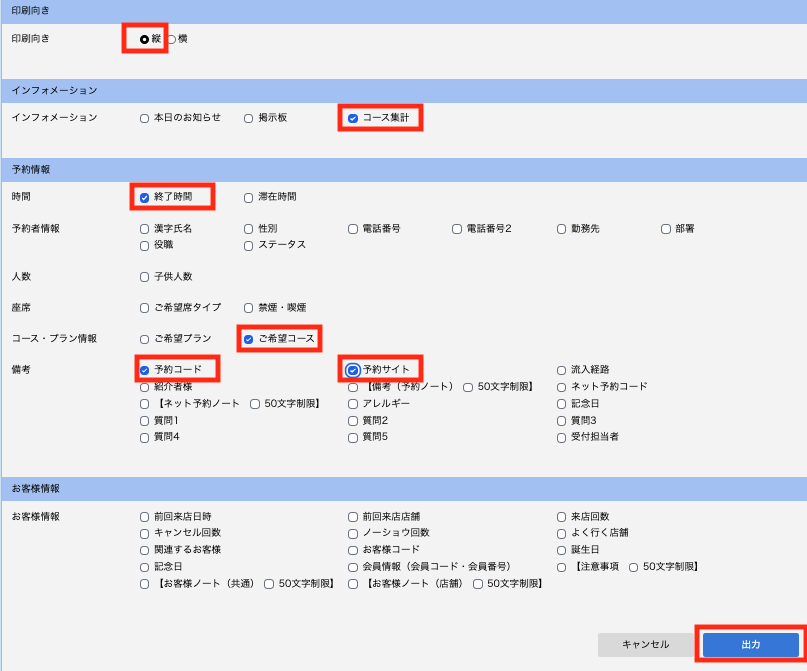The image size is (807, 671).
Task: Enable 50文字制限 for お客様ノート（共通）
Action: tap(269, 584)
